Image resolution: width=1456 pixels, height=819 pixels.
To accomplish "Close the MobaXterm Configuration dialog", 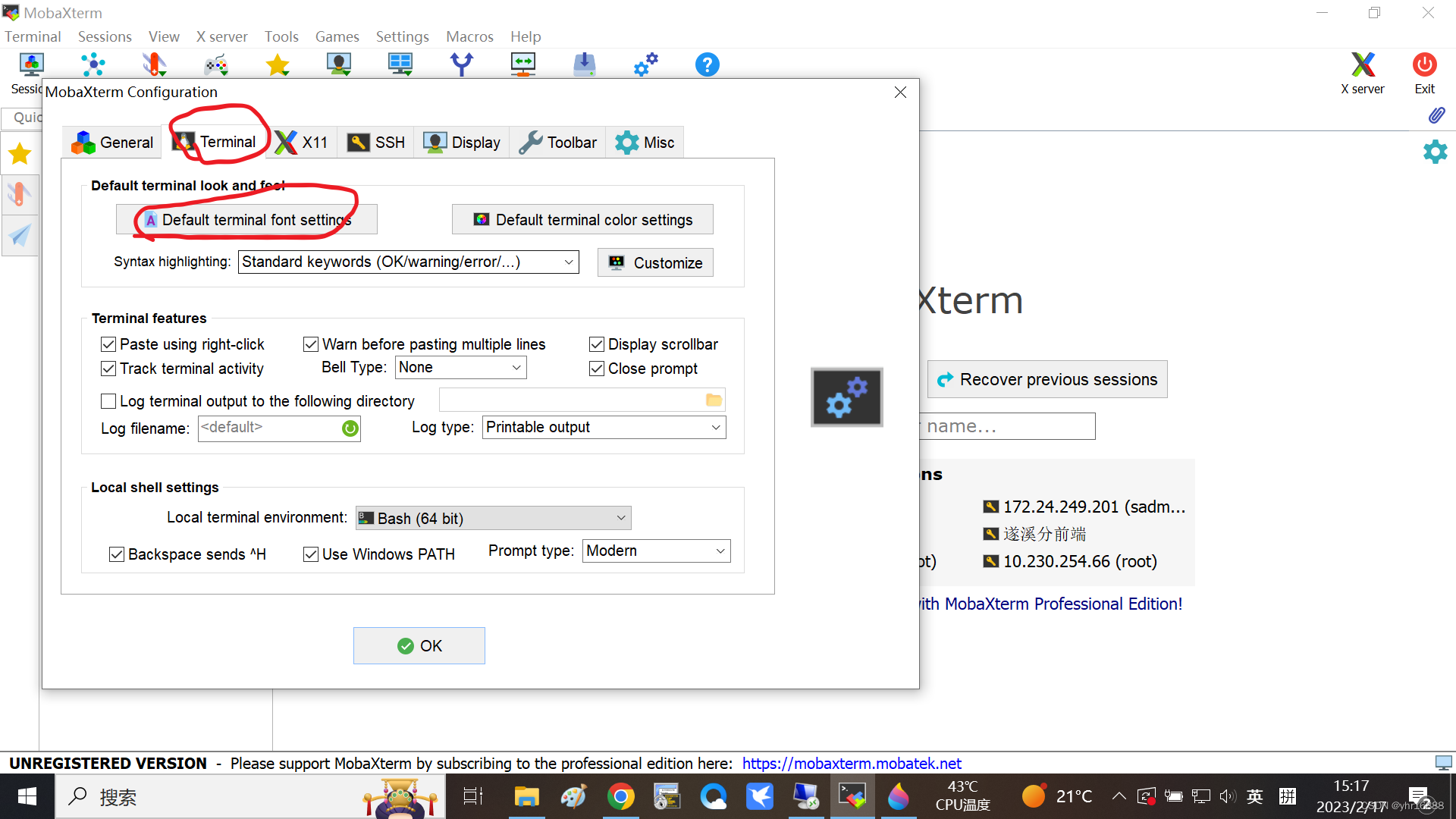I will 900,92.
